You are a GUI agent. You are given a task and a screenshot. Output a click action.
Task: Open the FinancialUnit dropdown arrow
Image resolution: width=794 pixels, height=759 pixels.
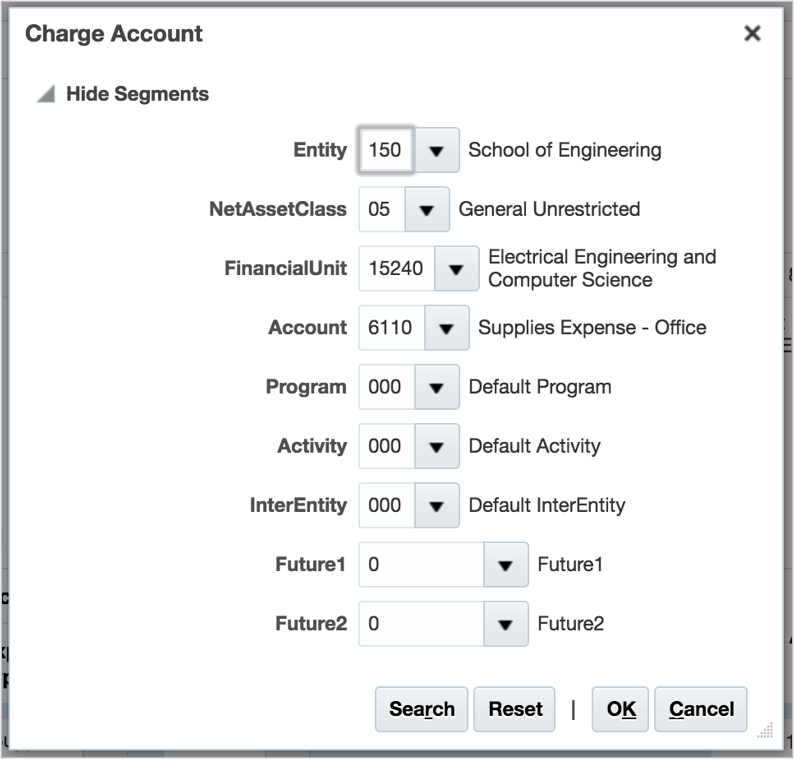(x=457, y=269)
